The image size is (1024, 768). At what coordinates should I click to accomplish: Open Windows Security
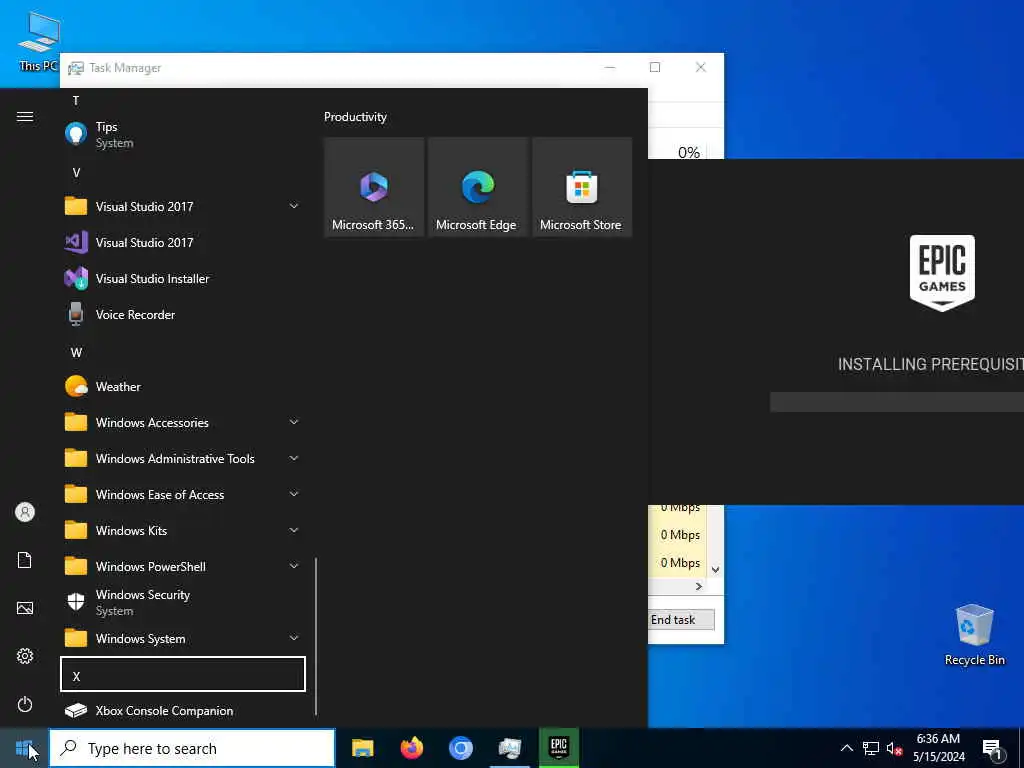pos(182,602)
